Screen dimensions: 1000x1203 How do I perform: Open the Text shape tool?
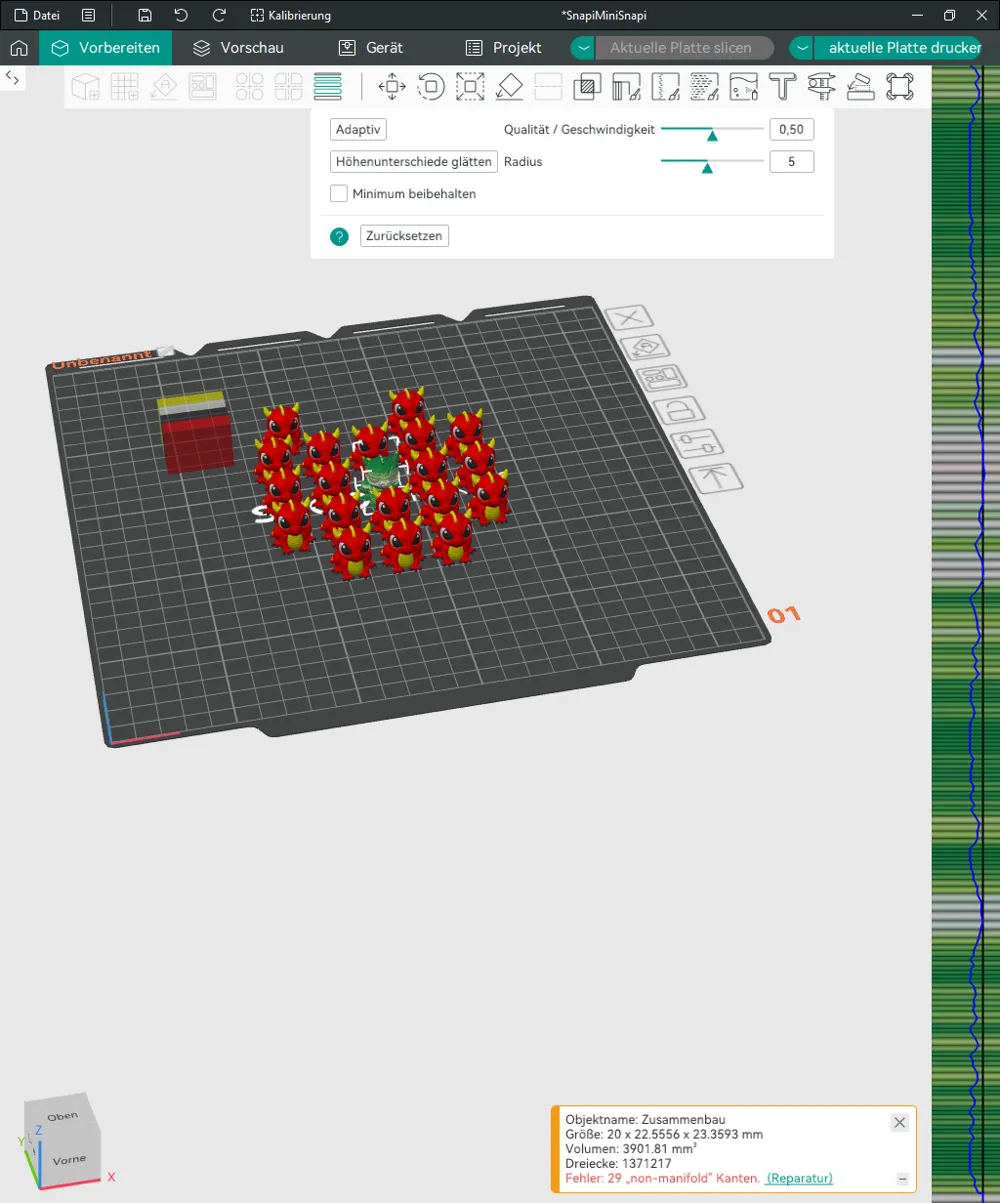tap(782, 87)
